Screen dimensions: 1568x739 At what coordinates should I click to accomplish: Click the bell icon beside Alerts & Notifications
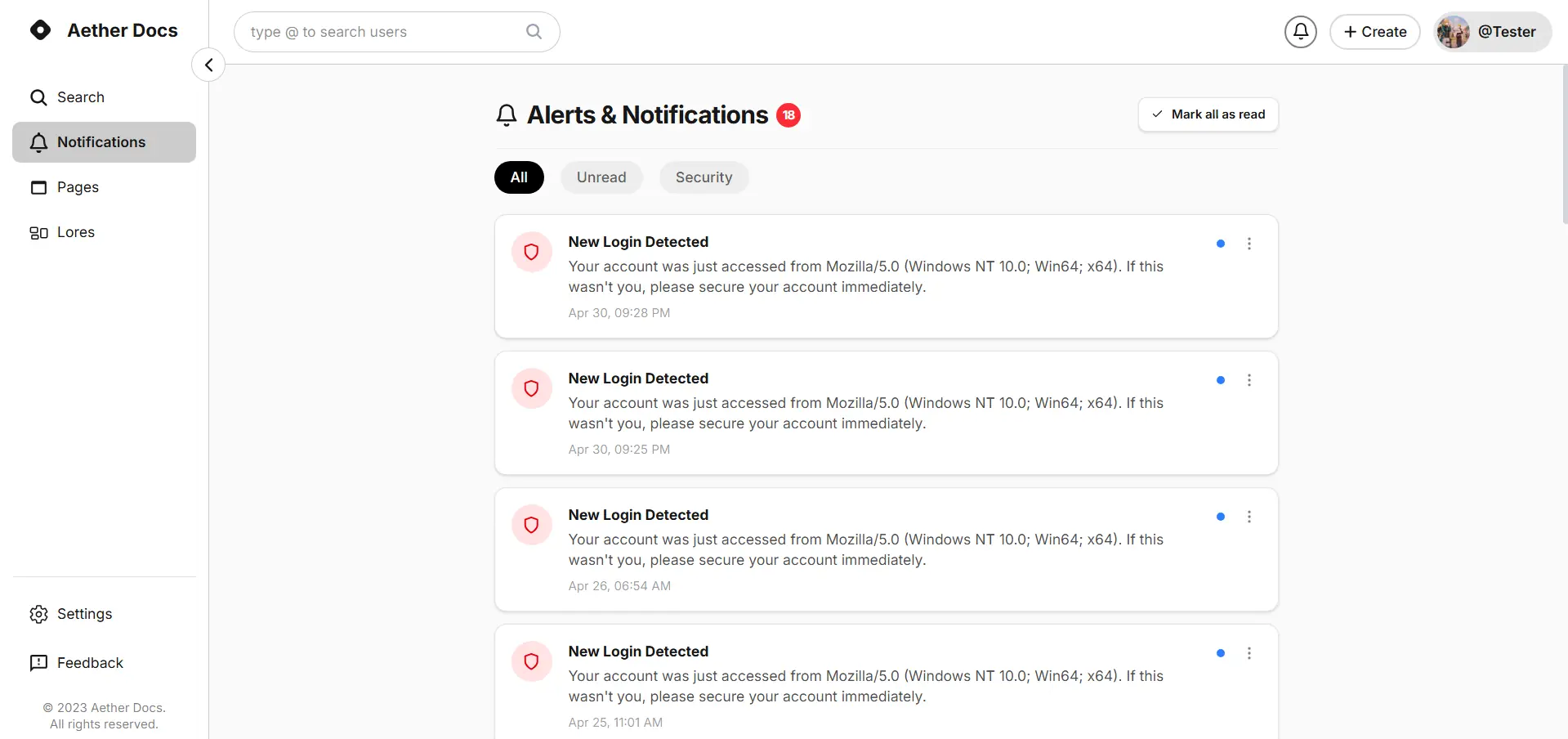507,115
